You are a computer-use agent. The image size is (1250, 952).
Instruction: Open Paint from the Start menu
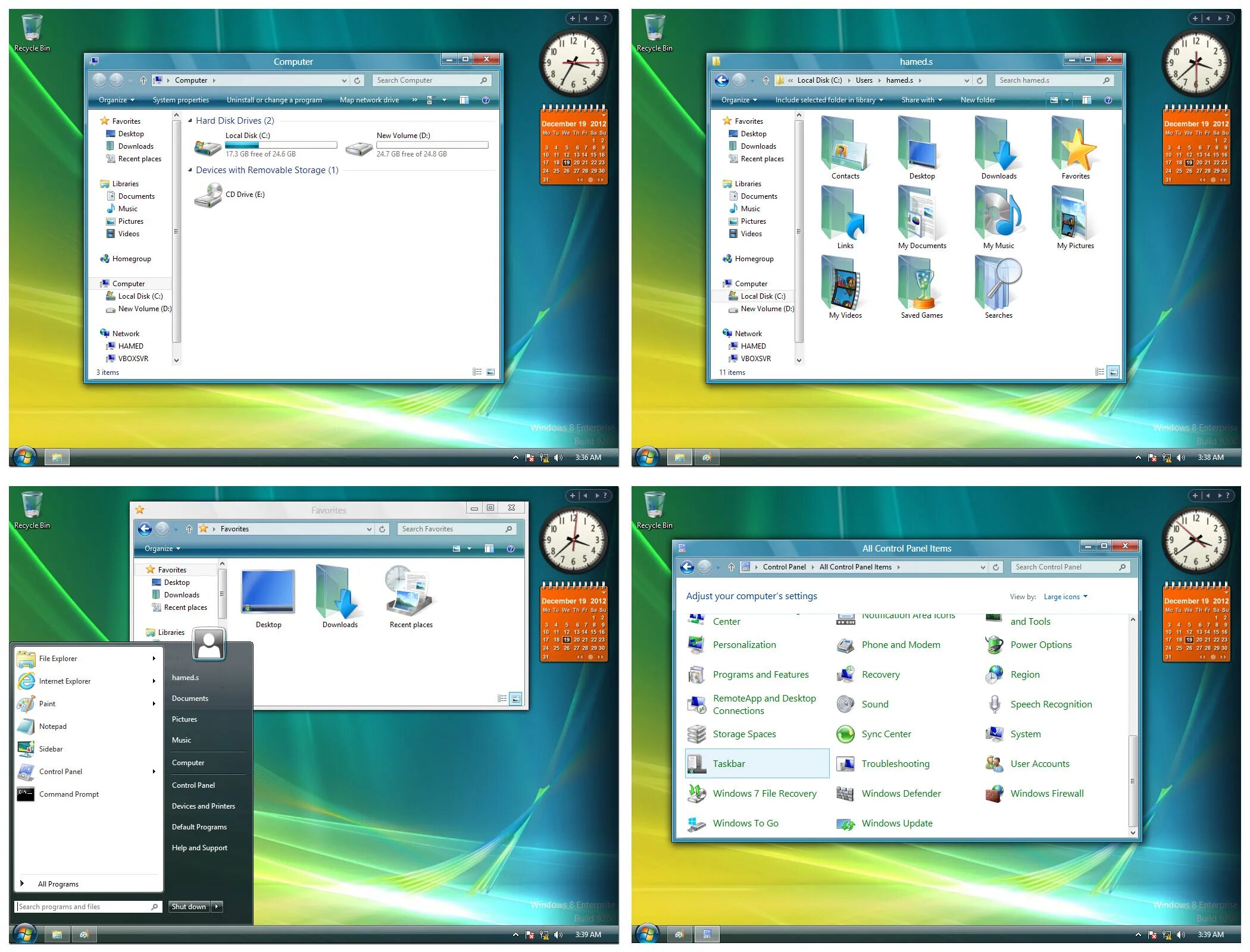(x=46, y=703)
